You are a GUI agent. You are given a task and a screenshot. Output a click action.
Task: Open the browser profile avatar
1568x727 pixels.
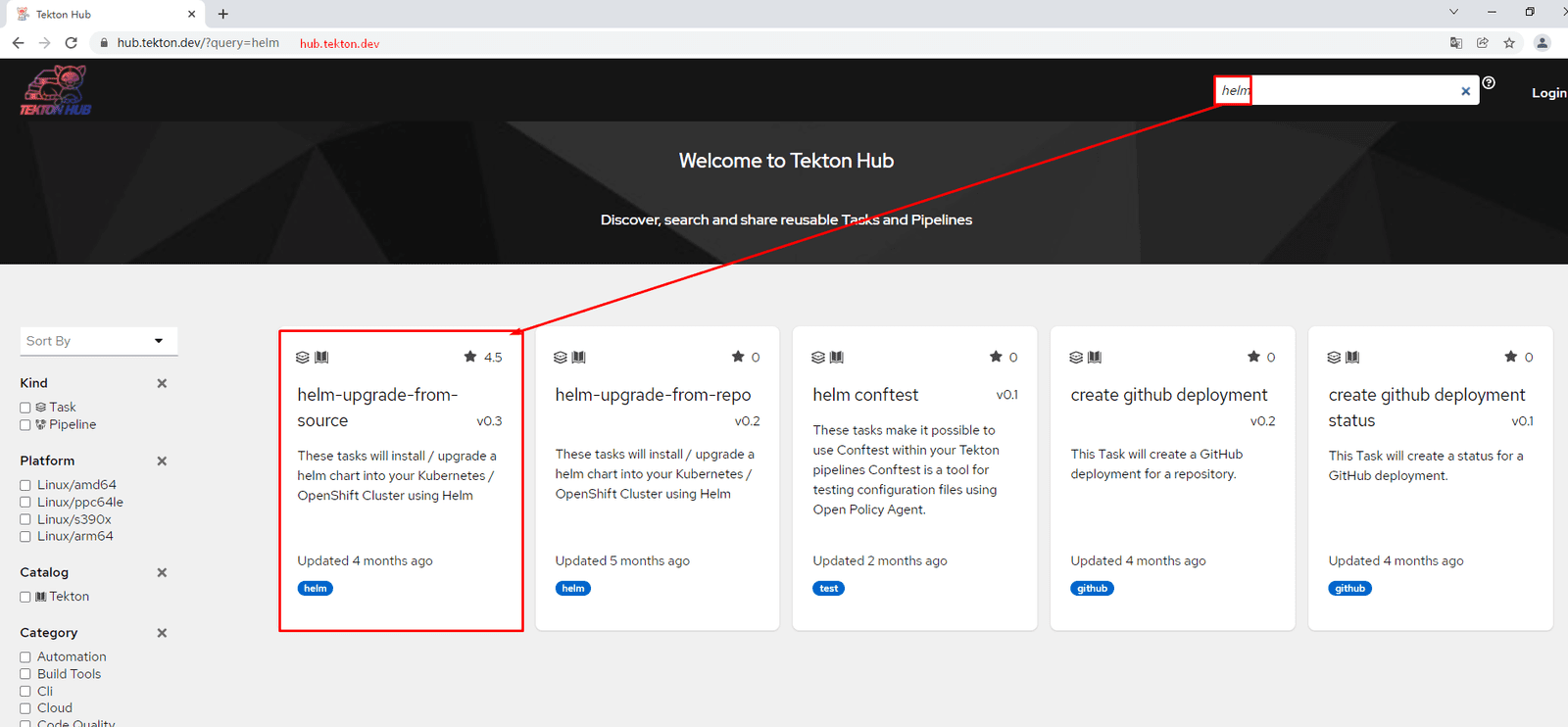(x=1542, y=43)
